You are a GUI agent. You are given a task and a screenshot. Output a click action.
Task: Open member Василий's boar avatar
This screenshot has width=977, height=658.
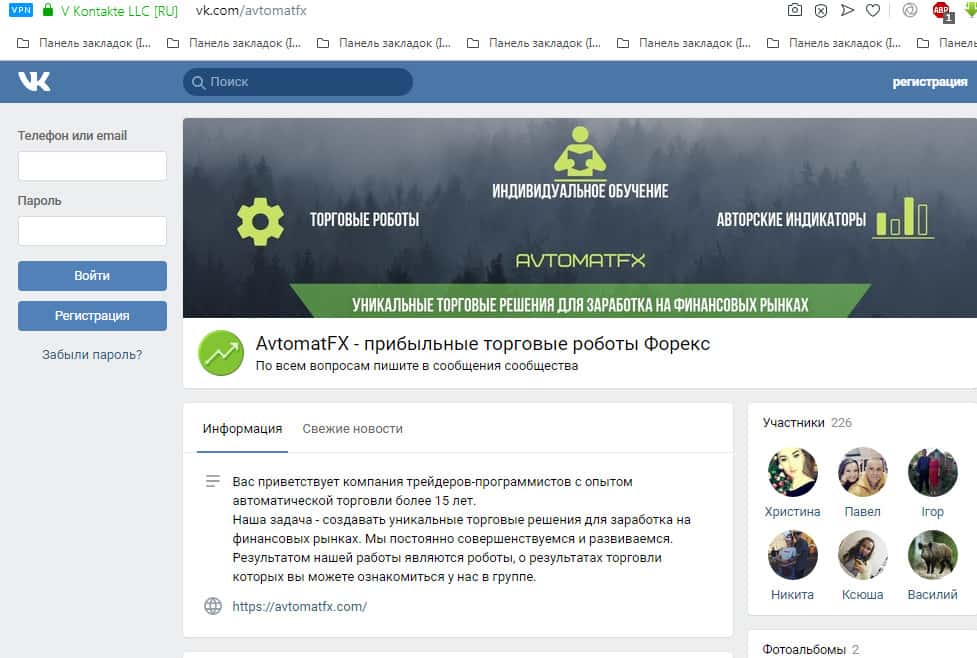click(x=933, y=555)
